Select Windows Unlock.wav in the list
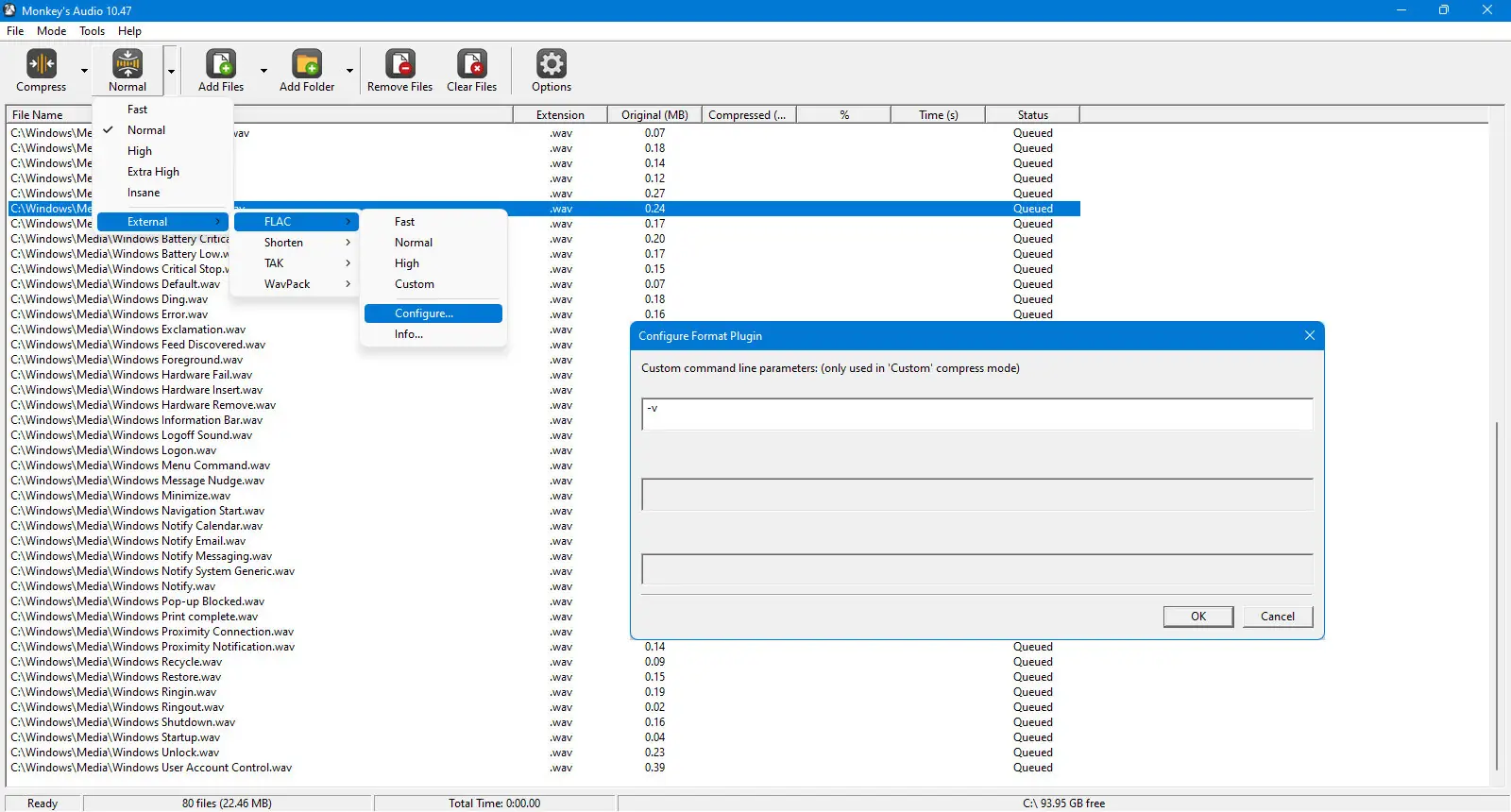The image size is (1511, 812). tap(114, 753)
